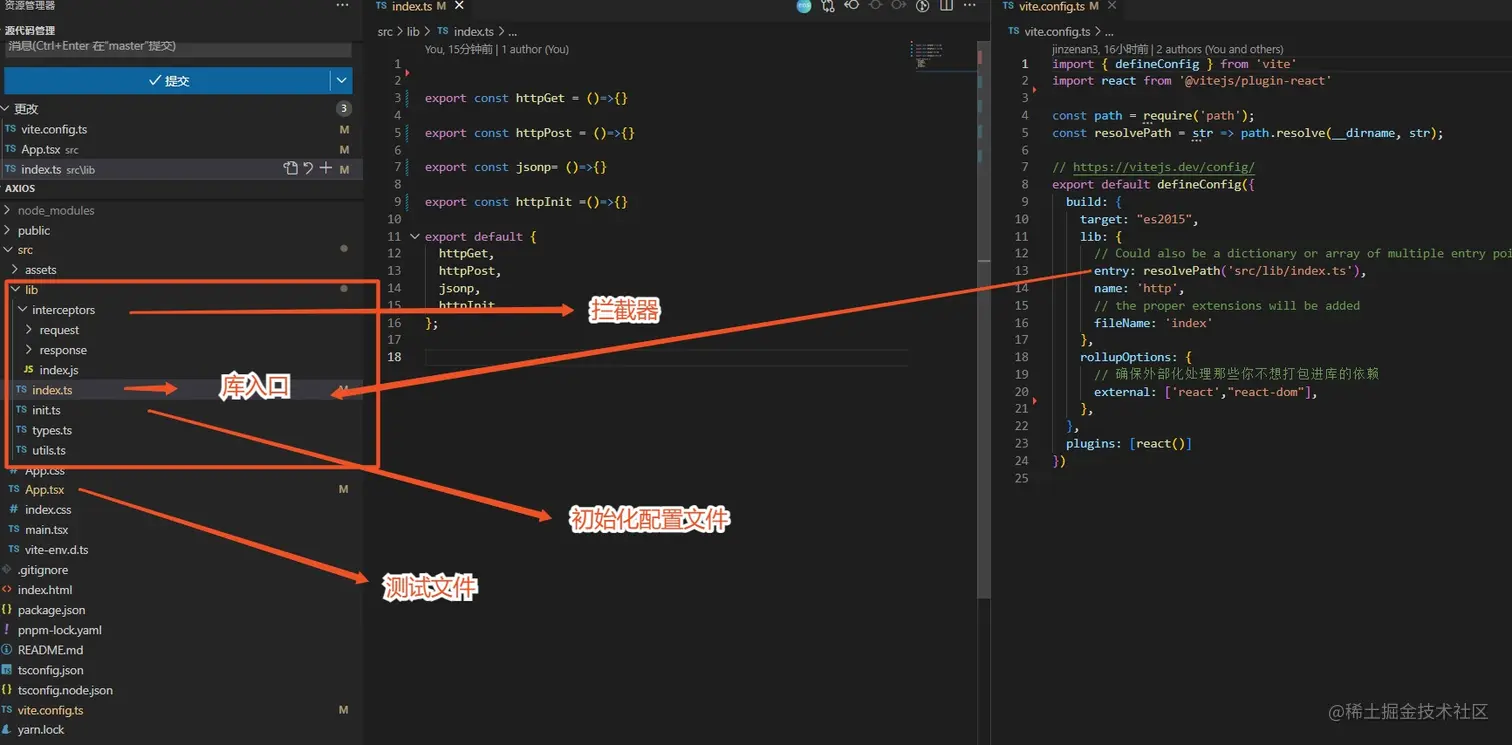Expand the node_modules folder
The height and width of the screenshot is (745, 1512).
(x=56, y=210)
